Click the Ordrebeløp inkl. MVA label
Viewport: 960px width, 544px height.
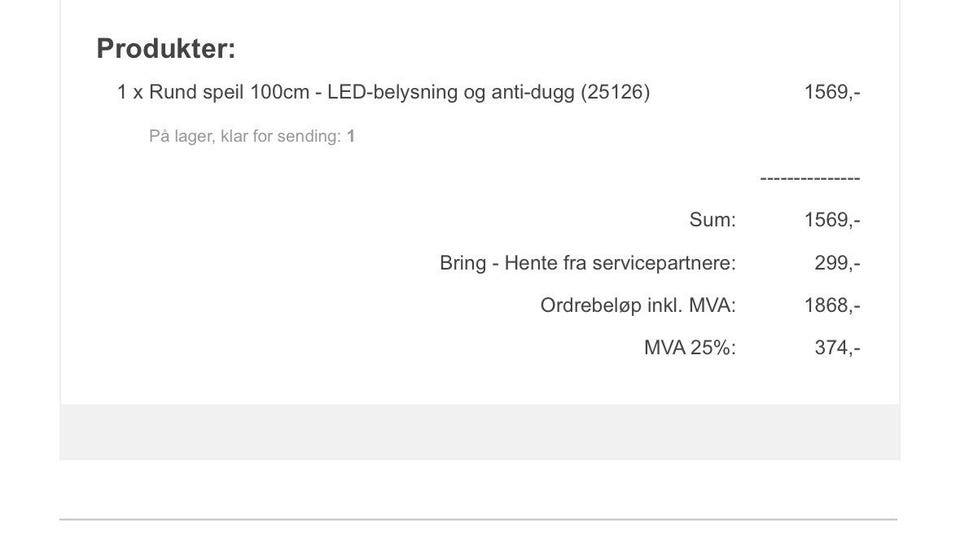(x=638, y=305)
